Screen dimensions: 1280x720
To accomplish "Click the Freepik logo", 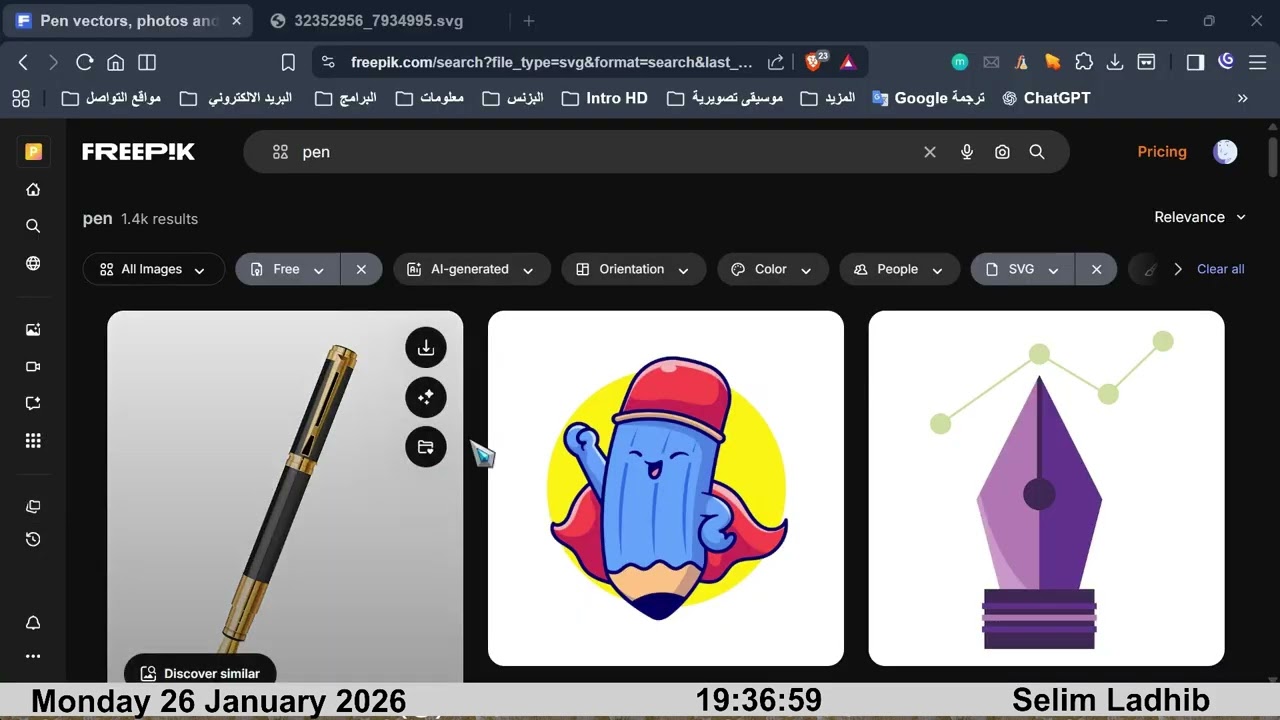I will click(138, 152).
